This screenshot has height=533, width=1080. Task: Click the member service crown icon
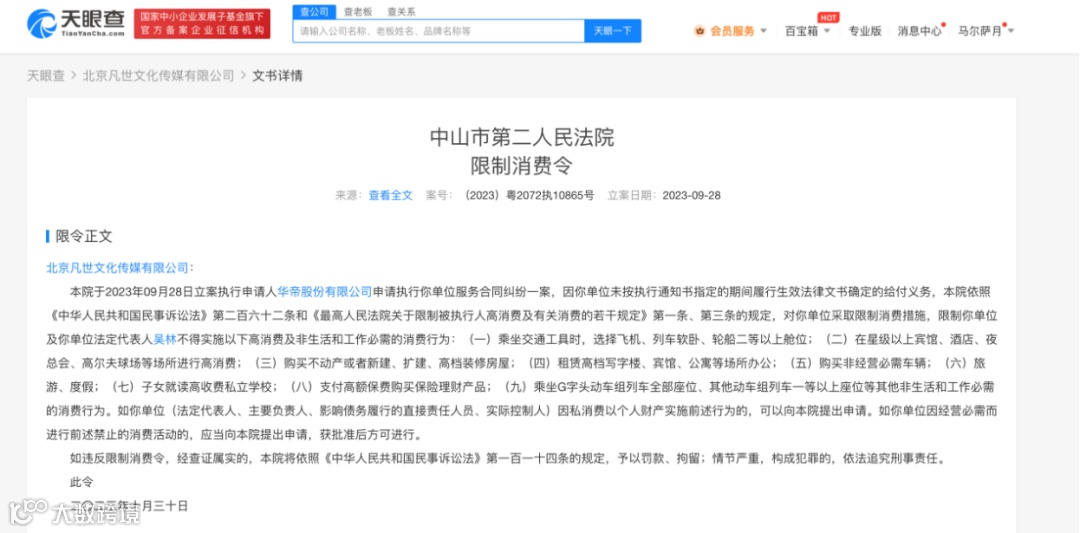tap(699, 31)
